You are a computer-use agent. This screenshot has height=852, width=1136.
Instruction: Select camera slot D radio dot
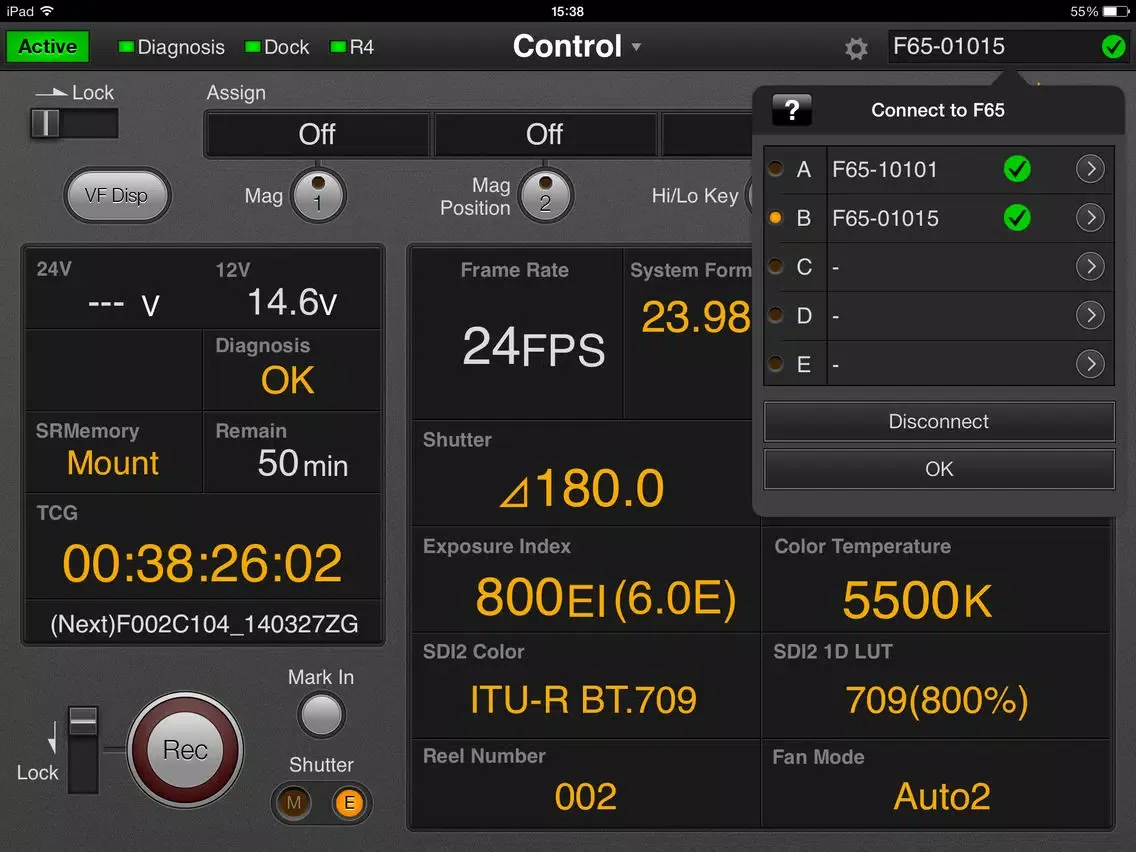775,315
